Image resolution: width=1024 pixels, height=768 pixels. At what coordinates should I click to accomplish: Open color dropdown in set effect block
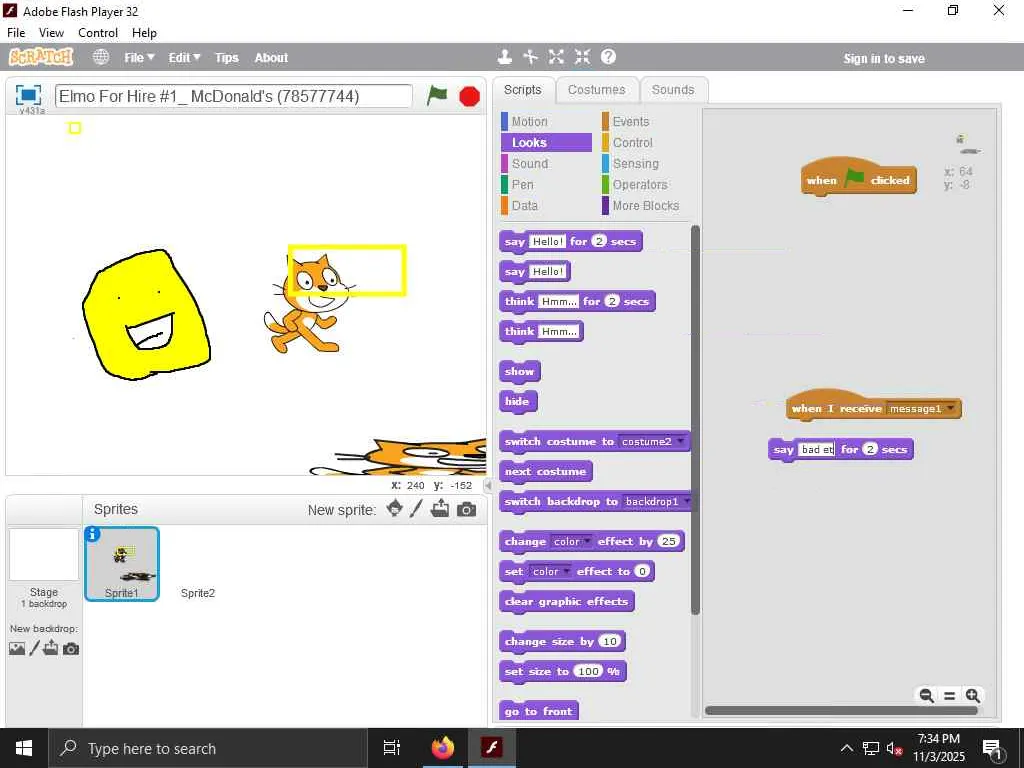coord(566,571)
